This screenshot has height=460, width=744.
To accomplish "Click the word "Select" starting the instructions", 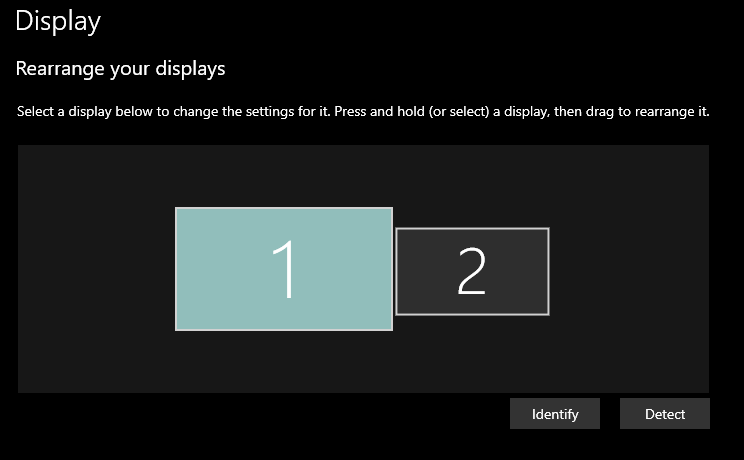I will coord(36,111).
